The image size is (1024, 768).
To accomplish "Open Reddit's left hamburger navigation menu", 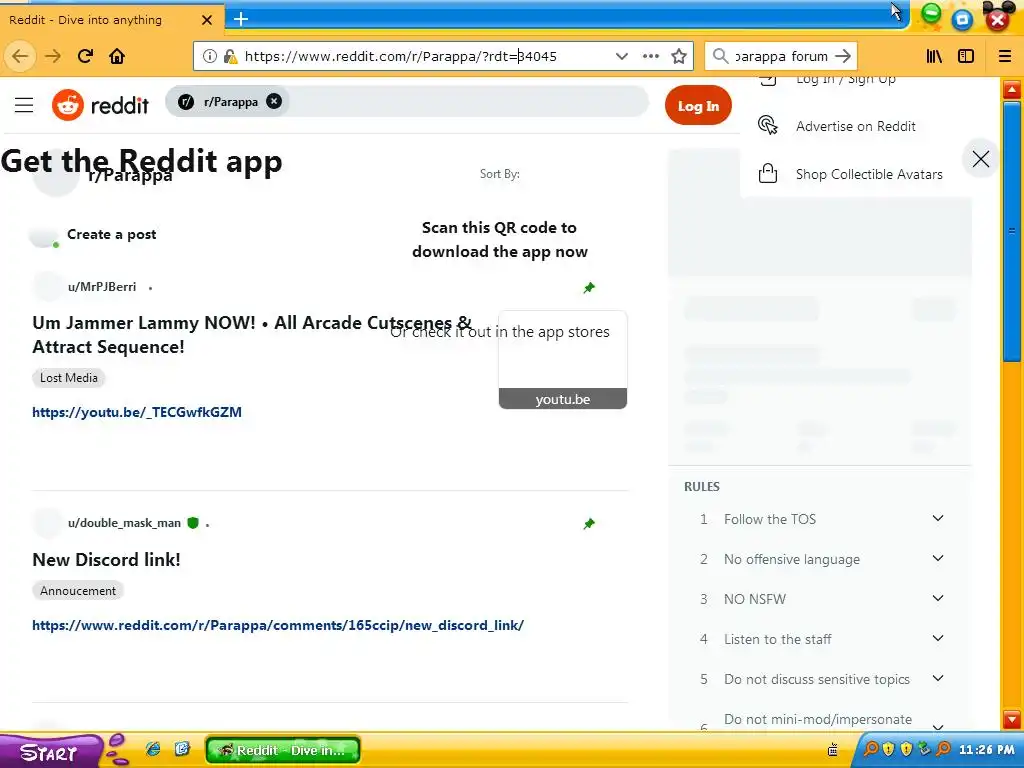I will coord(24,104).
